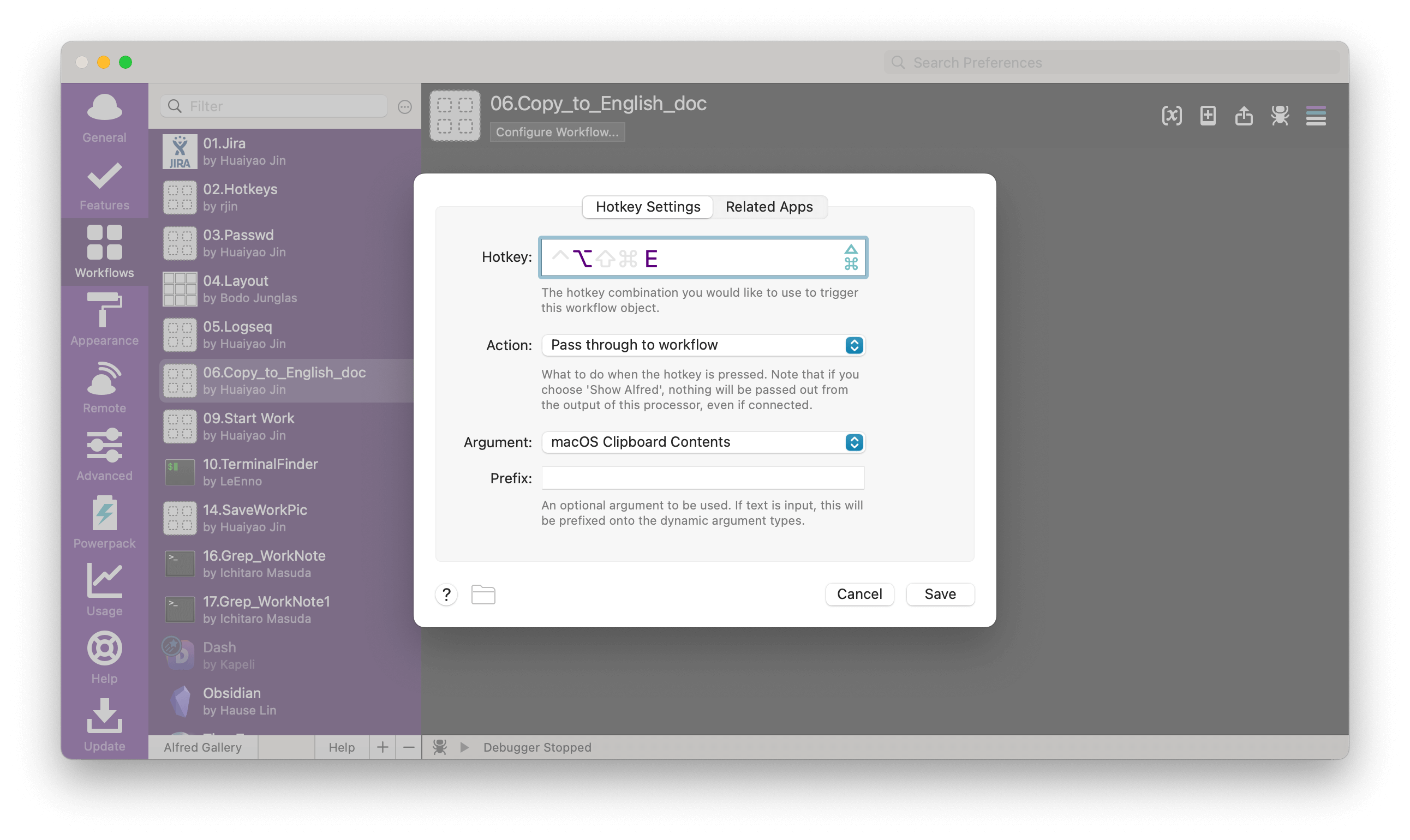Click the Save button
This screenshot has height=840, width=1410.
(940, 594)
